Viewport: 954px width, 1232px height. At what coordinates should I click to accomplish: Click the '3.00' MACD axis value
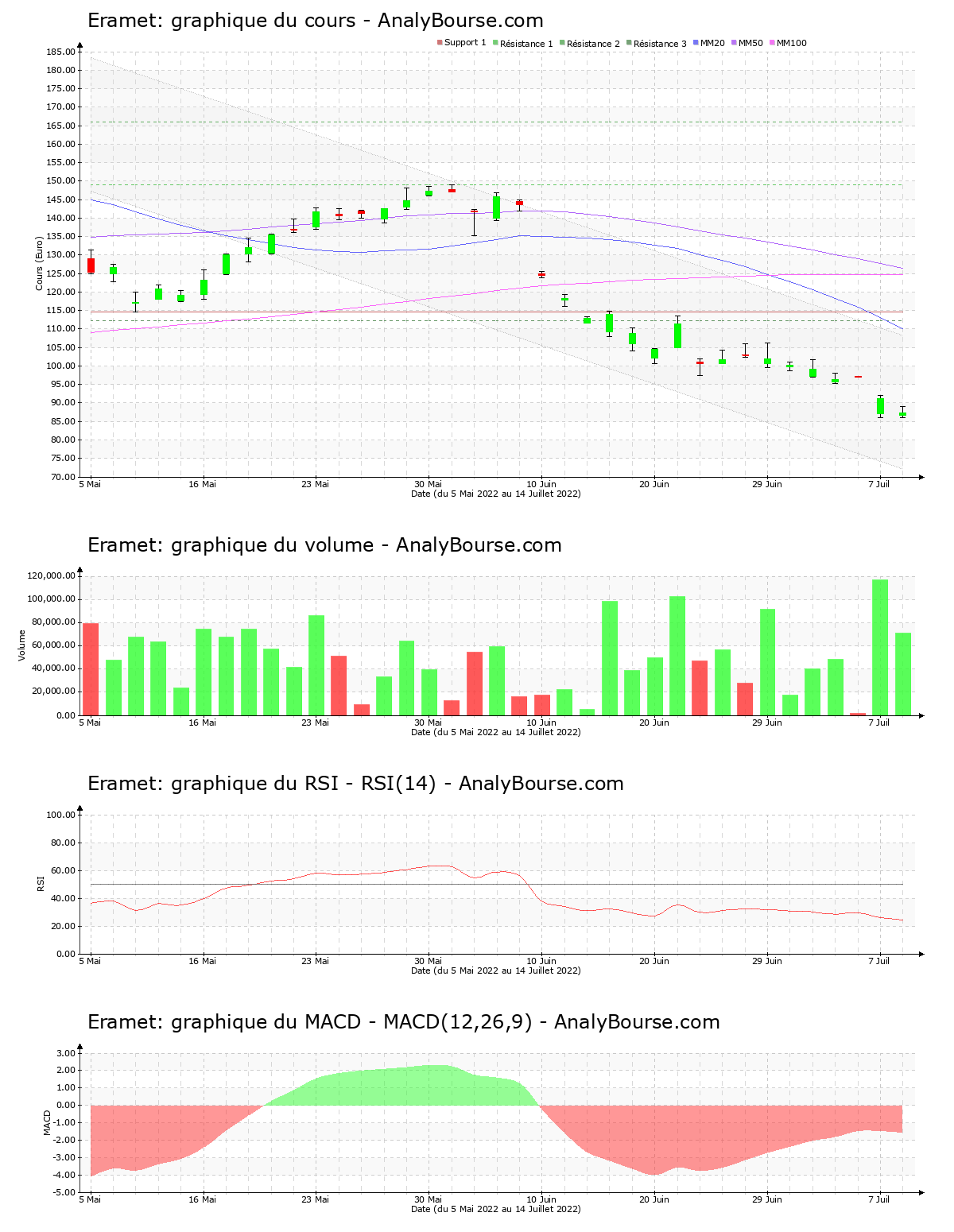(x=66, y=1053)
